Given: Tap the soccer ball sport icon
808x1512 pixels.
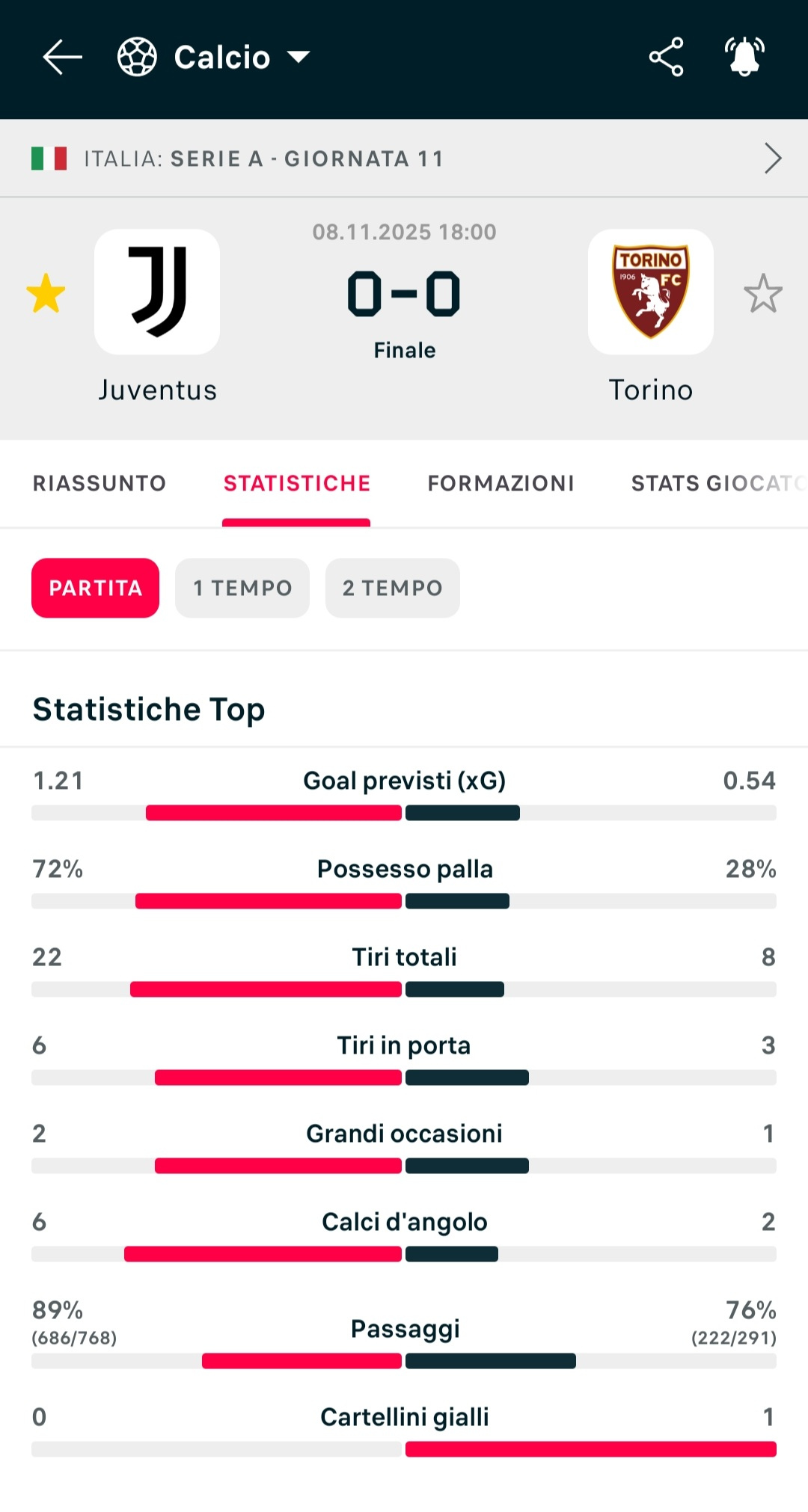Looking at the screenshot, I should (137, 57).
